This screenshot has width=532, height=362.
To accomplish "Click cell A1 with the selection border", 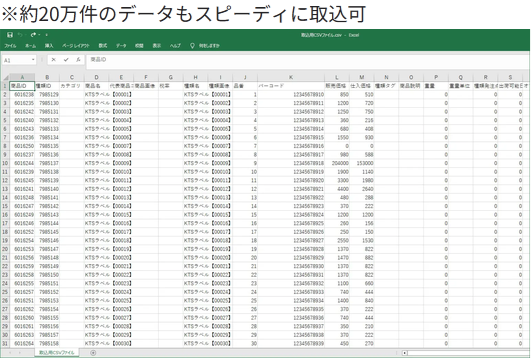I will pos(22,86).
